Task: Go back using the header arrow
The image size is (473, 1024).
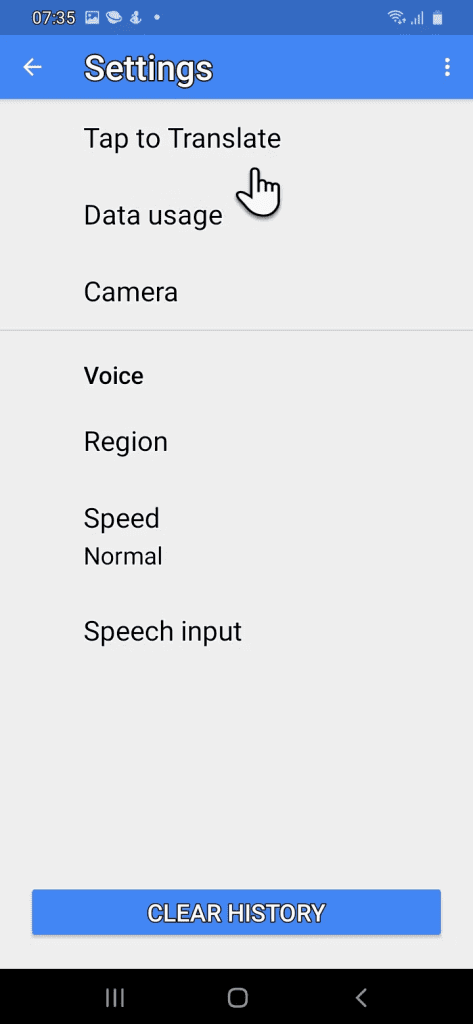Action: [x=32, y=67]
